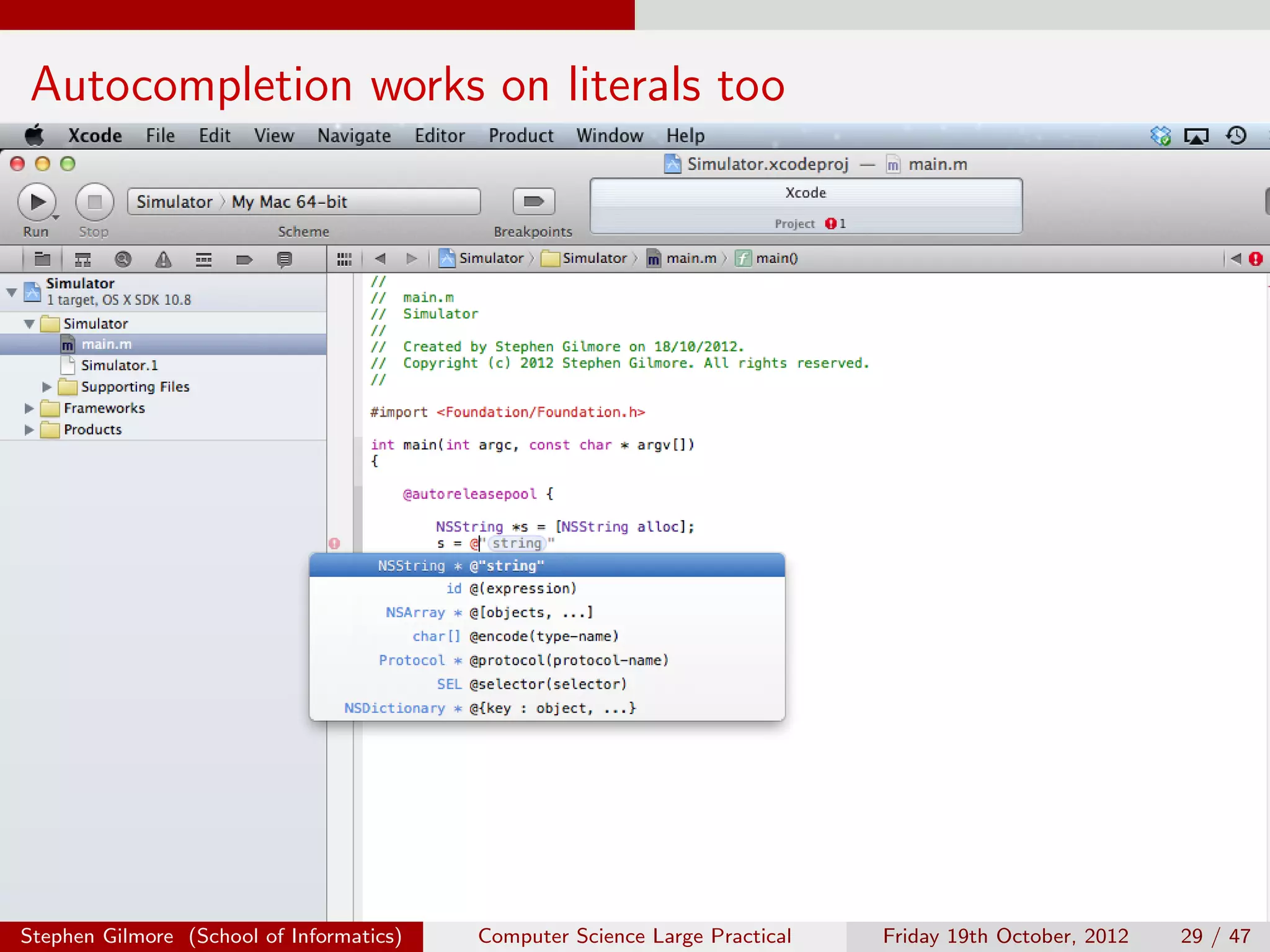Viewport: 1270px width, 952px height.
Task: Expand the Products group
Action: tap(29, 430)
